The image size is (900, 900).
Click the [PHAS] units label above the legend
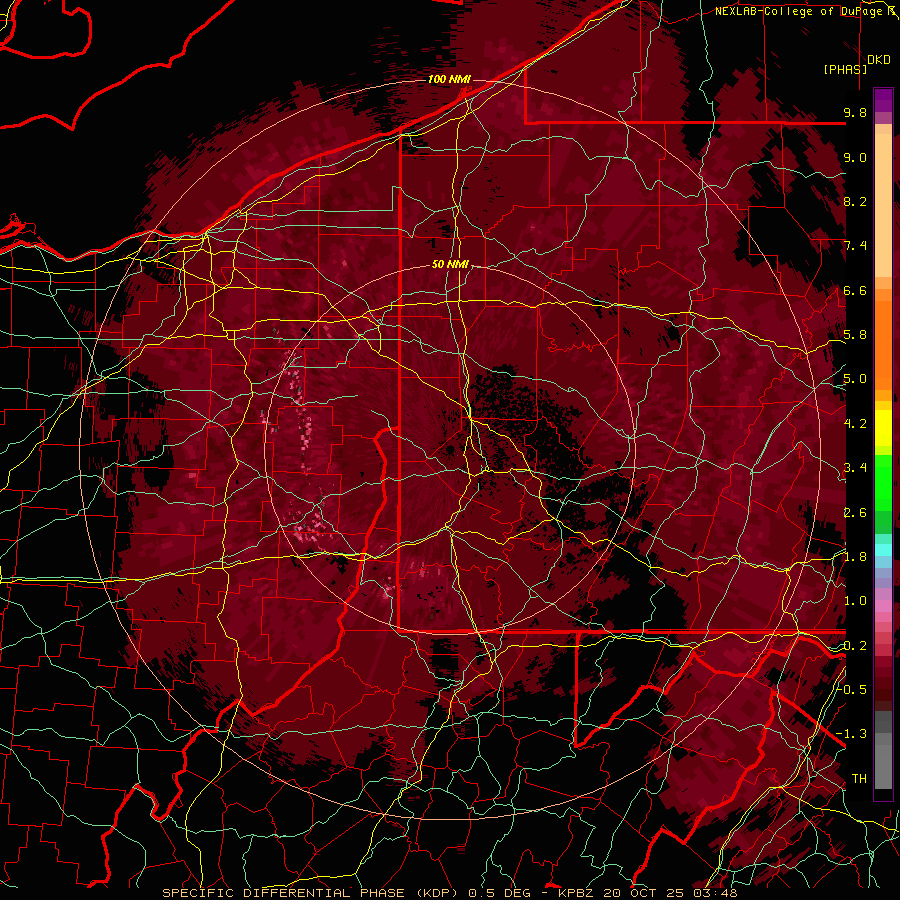point(845,69)
